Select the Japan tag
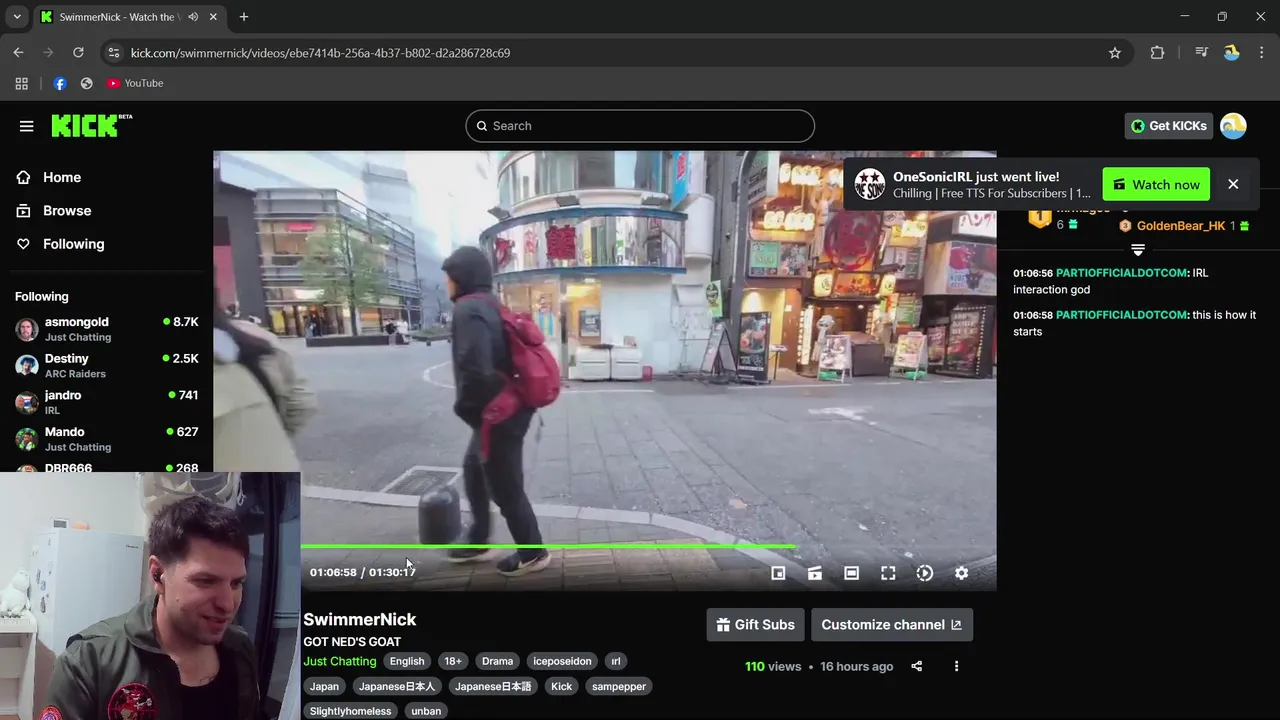The width and height of the screenshot is (1280, 720). tap(324, 686)
